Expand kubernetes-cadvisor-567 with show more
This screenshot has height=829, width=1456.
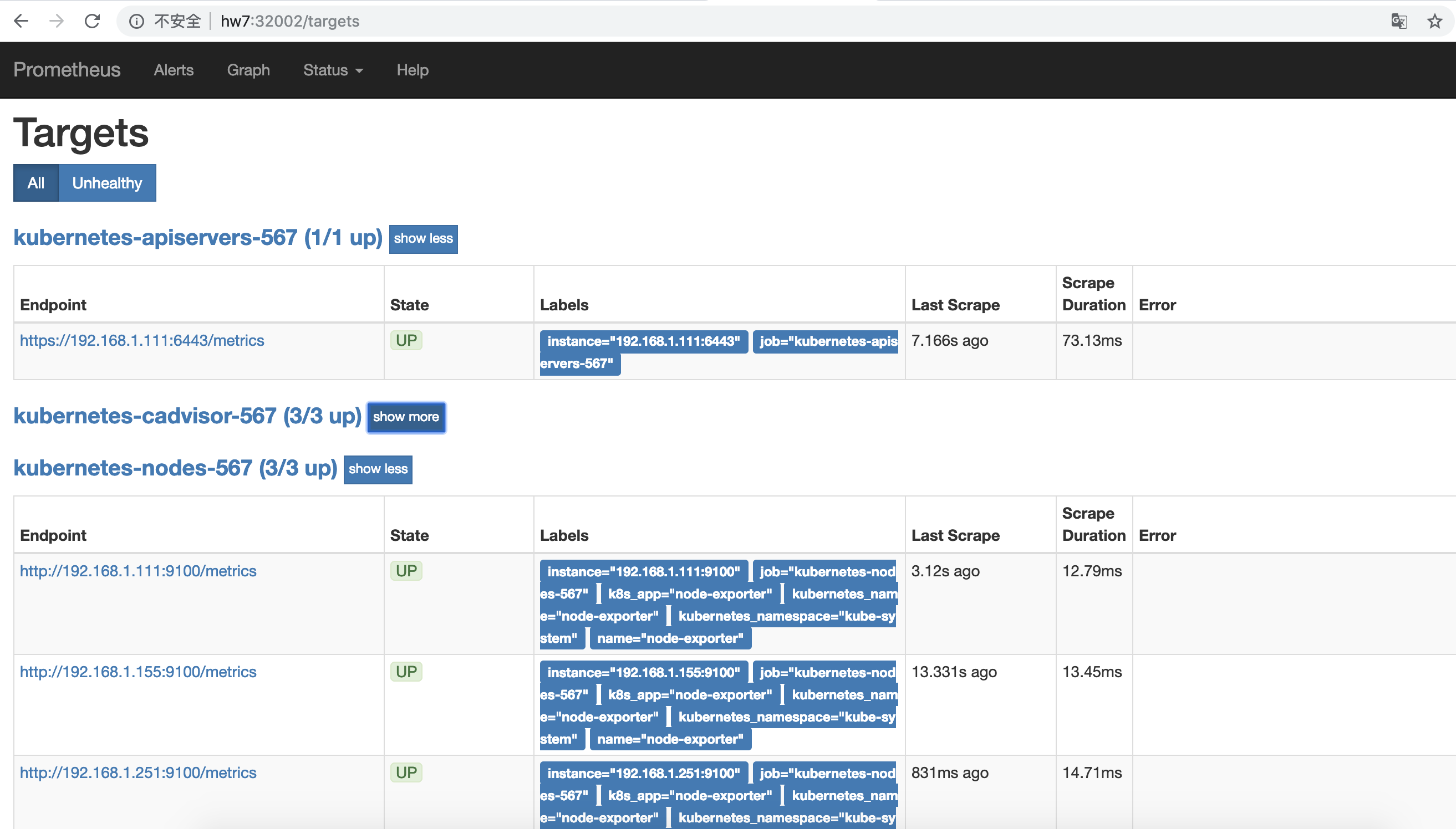406,417
